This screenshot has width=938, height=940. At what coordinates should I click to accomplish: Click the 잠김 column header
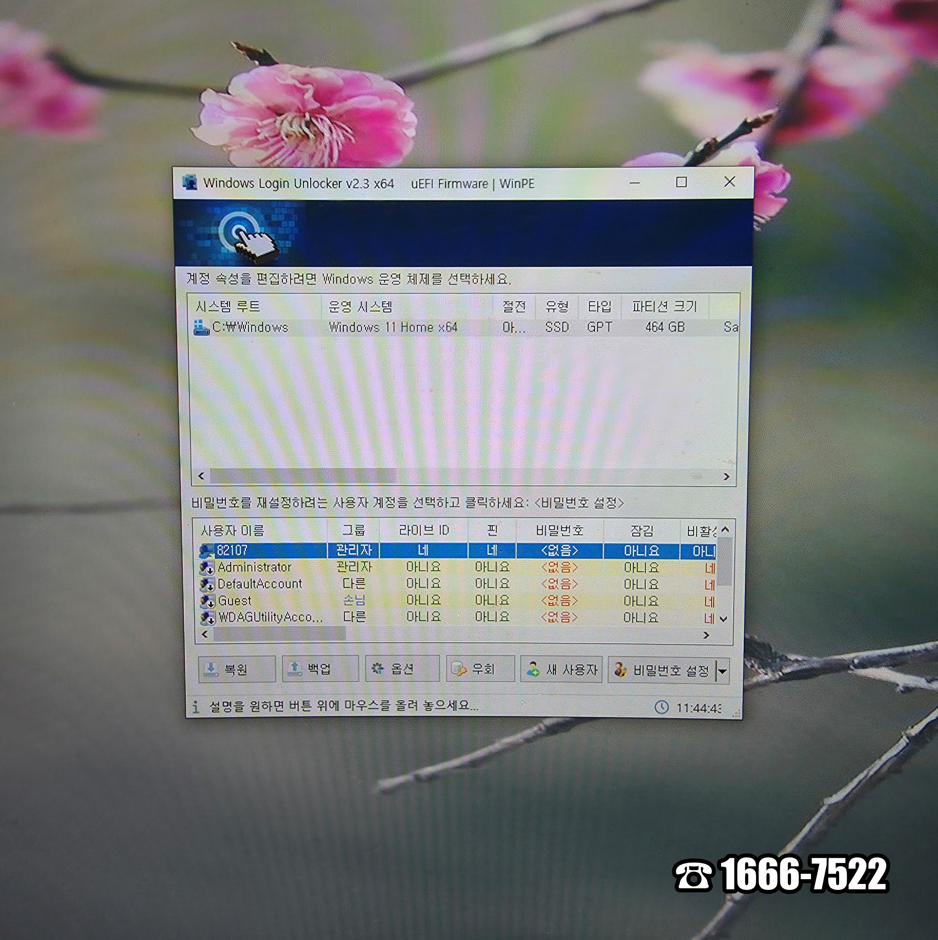(641, 531)
